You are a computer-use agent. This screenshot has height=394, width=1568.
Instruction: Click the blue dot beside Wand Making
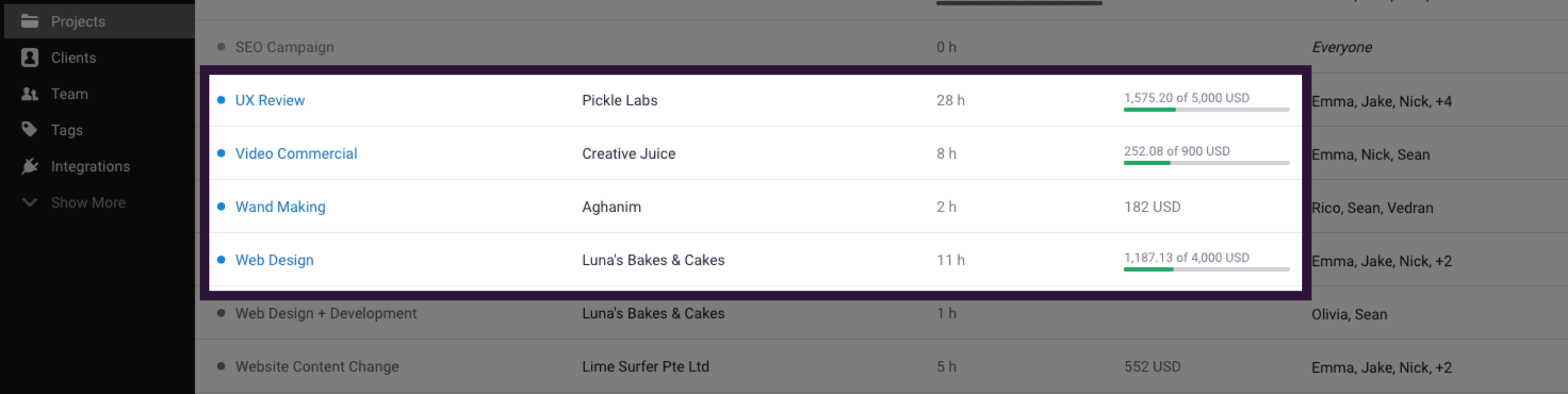(x=221, y=206)
